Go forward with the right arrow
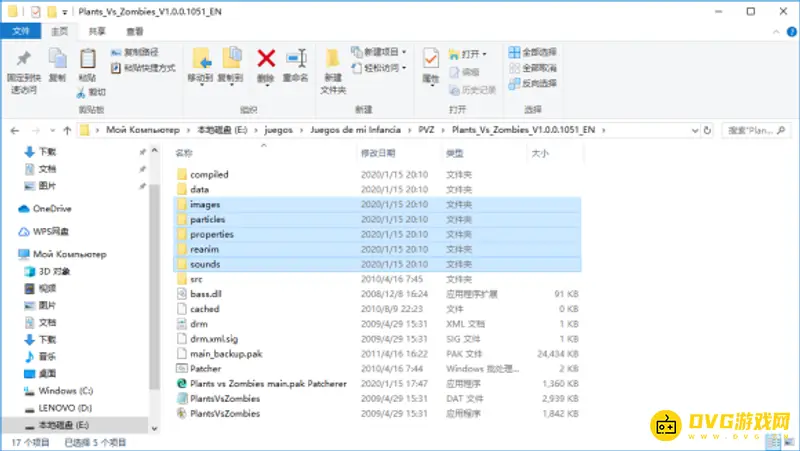 36,131
